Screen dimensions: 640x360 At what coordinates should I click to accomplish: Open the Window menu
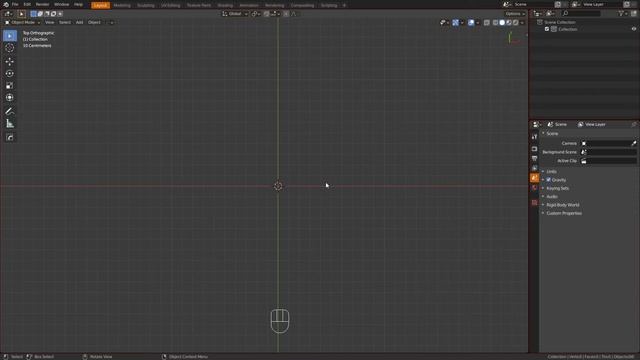point(62,4)
